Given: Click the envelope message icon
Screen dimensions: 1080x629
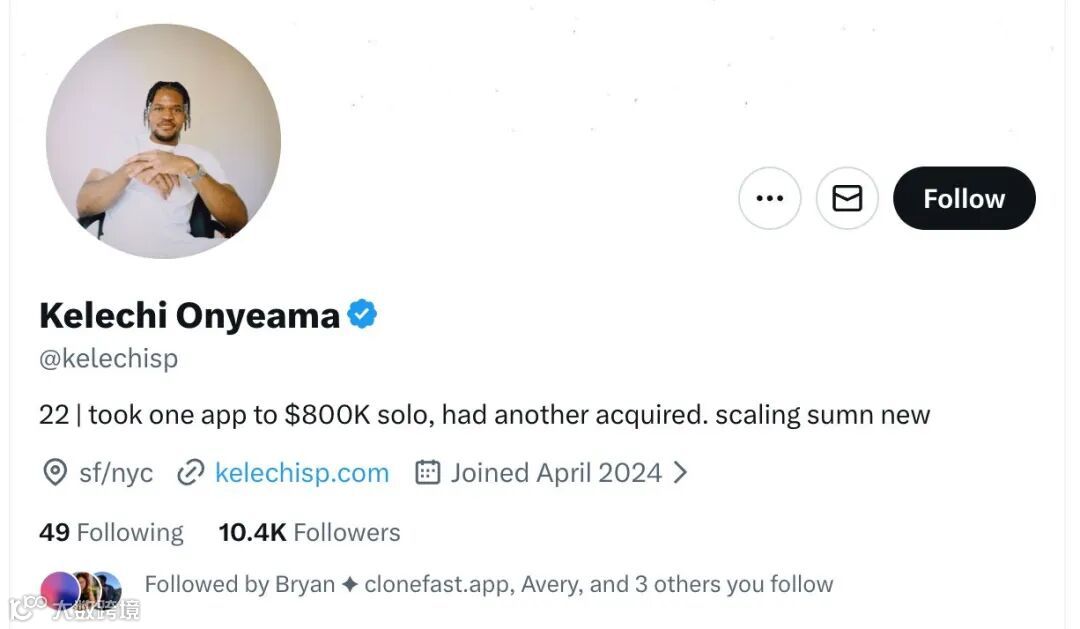Looking at the screenshot, I should pos(847,198).
